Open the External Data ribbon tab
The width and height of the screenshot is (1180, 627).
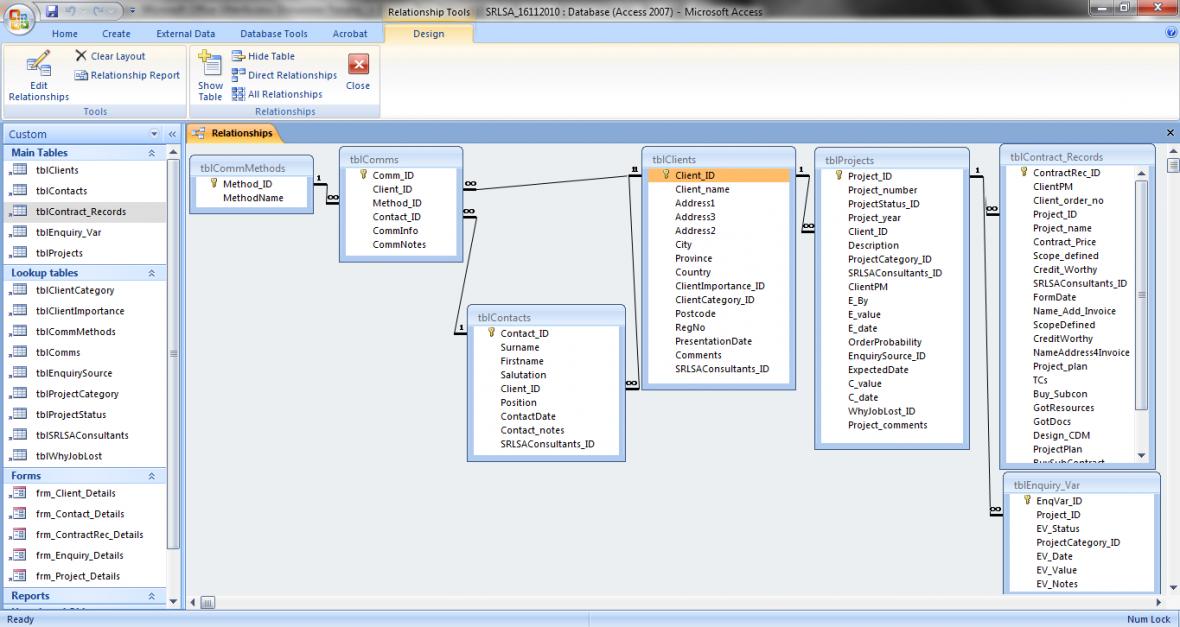click(x=186, y=33)
